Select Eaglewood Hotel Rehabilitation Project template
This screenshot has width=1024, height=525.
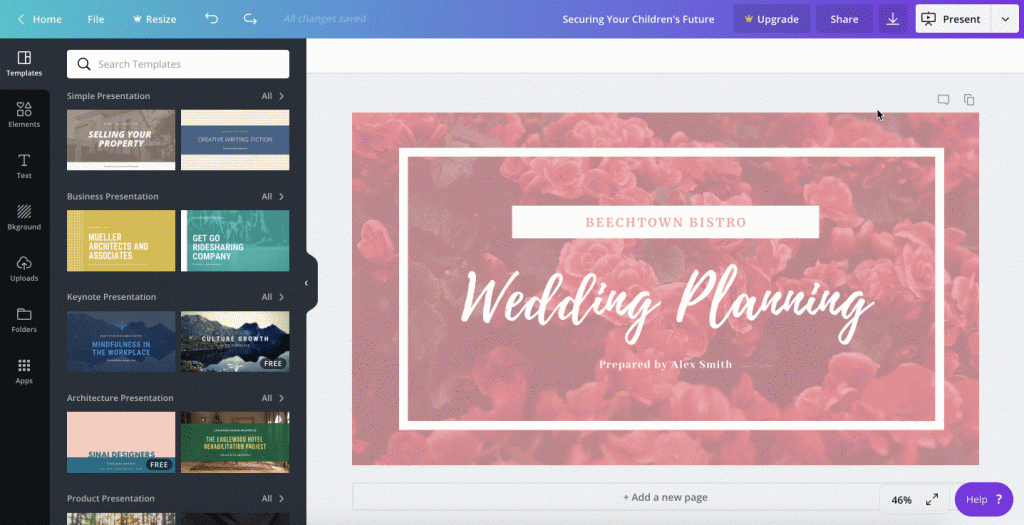coord(235,442)
